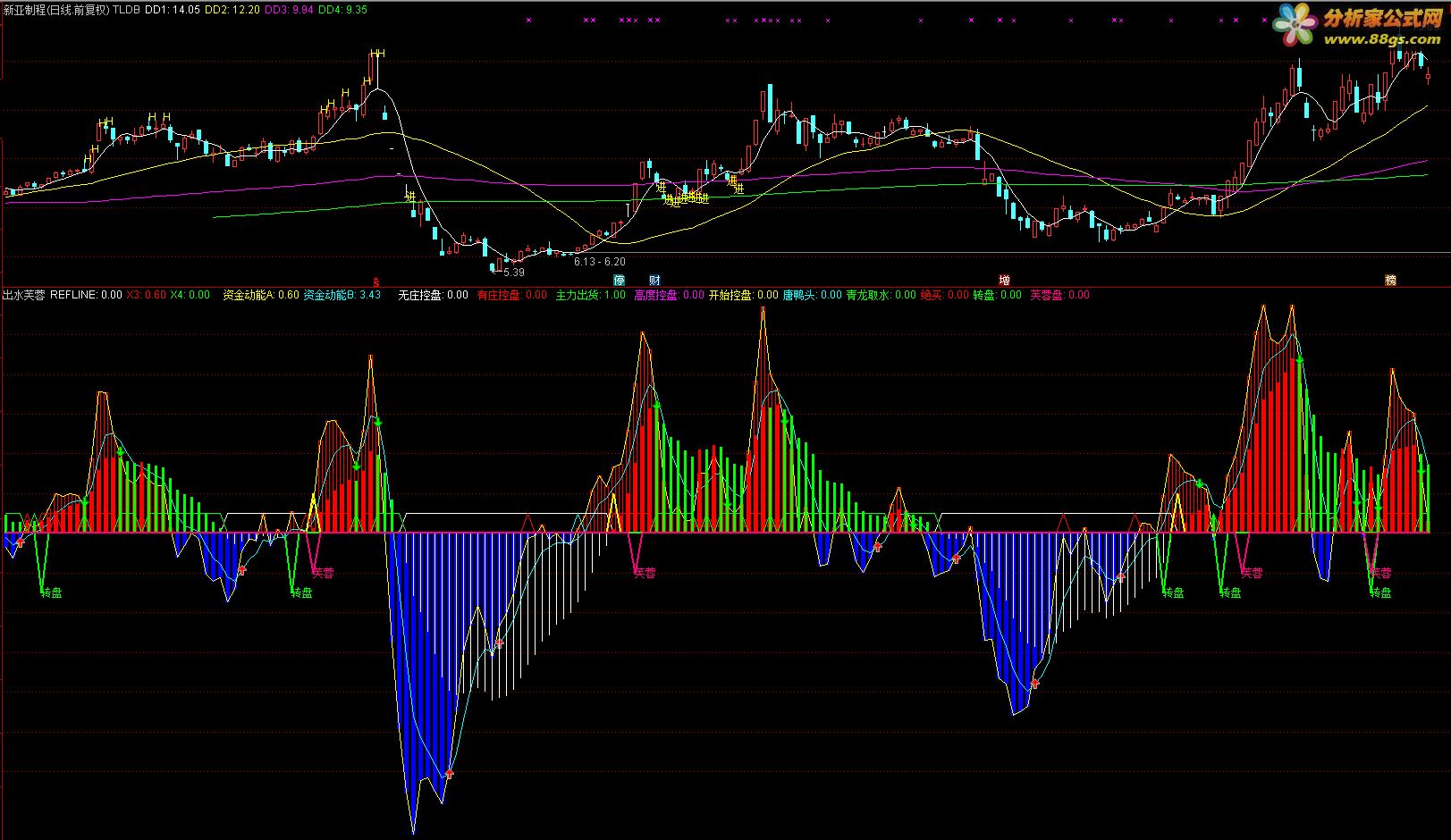Viewport: 1451px width, 840px height.
Task: Click the 5.39 low price label
Action: (514, 273)
